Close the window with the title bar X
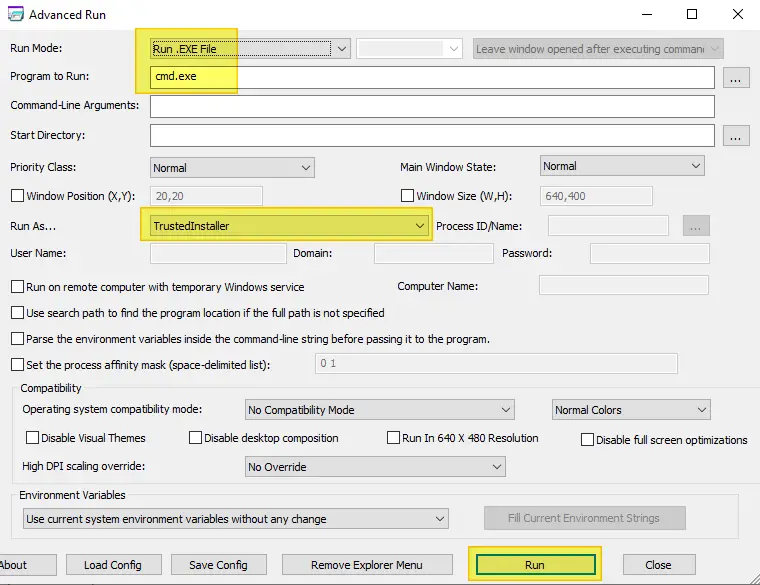Viewport: 760px width, 585px height. pos(738,14)
